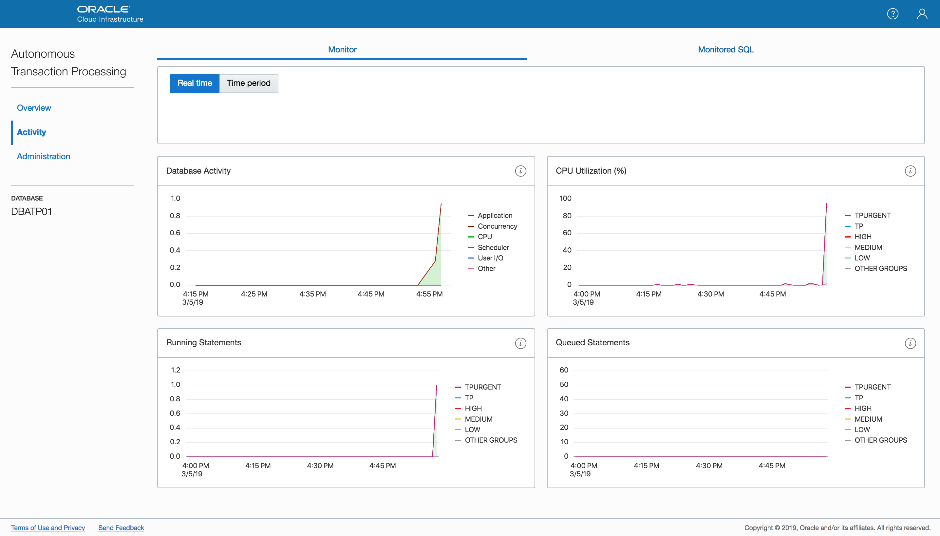Open Administration in the sidebar

[x=44, y=156]
